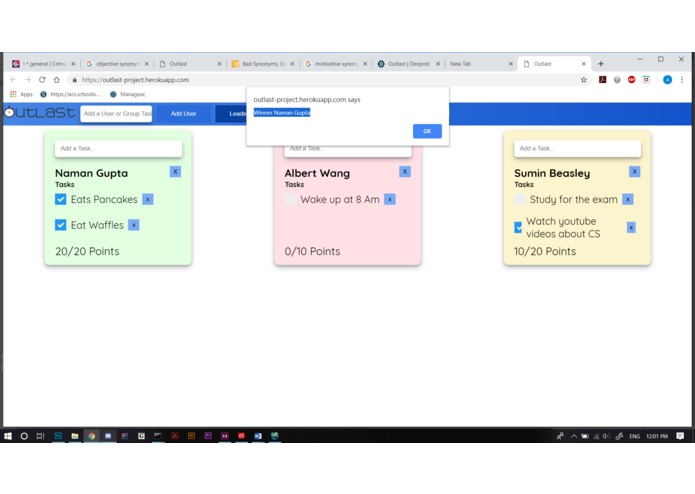Image resolution: width=695 pixels, height=494 pixels.
Task: Open the Leaderboard button in navbar
Action: tap(231, 114)
